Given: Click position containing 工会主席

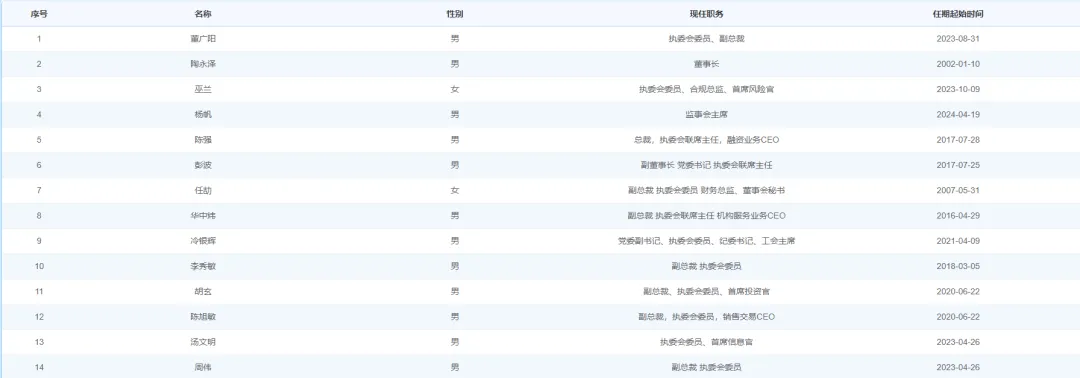Looking at the screenshot, I should 707,241.
